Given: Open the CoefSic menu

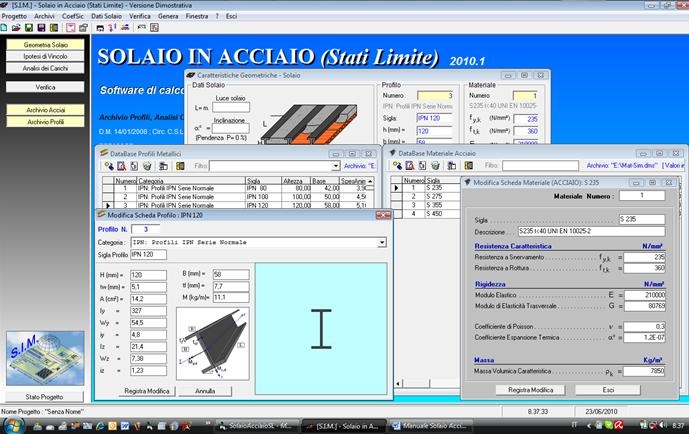Looking at the screenshot, I should [x=73, y=16].
